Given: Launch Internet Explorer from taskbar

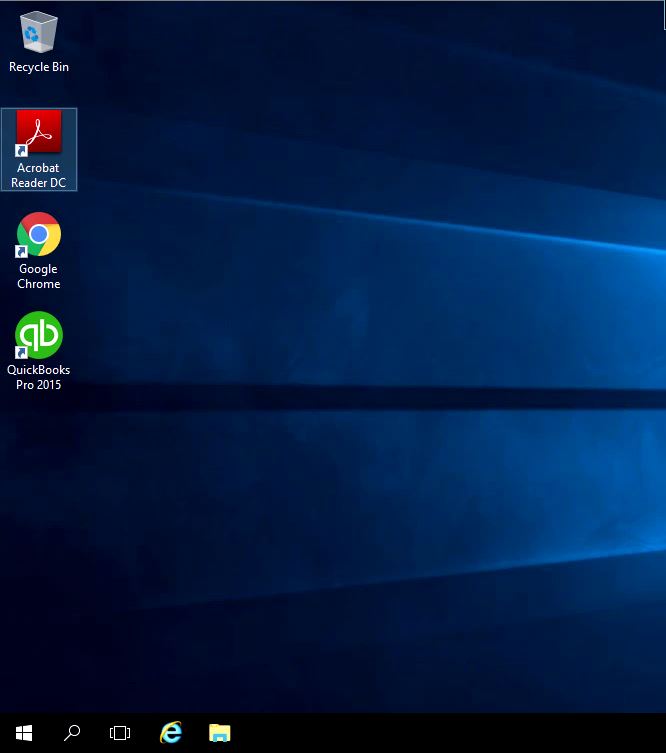Looking at the screenshot, I should coord(171,733).
